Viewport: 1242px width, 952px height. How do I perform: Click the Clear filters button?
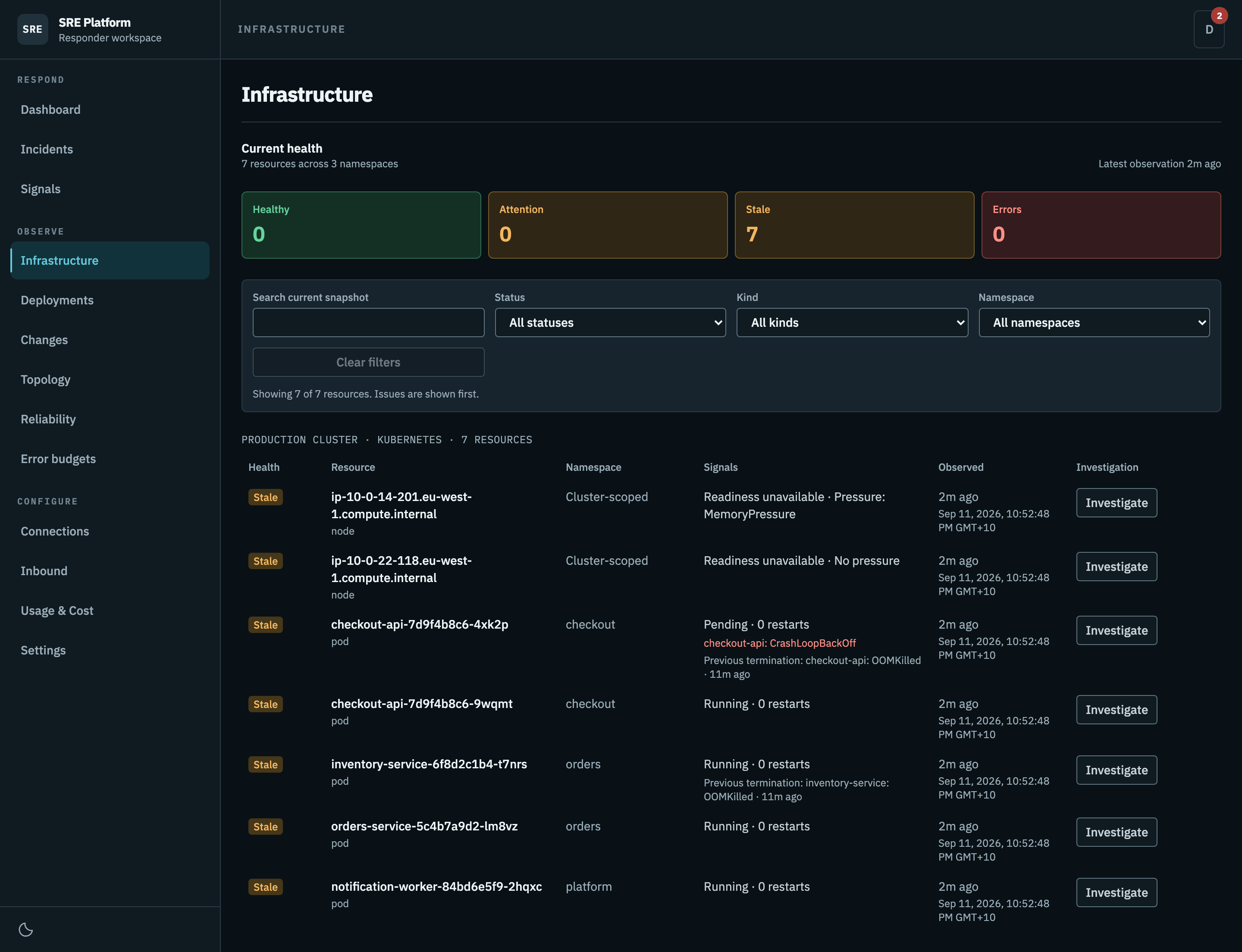(368, 362)
